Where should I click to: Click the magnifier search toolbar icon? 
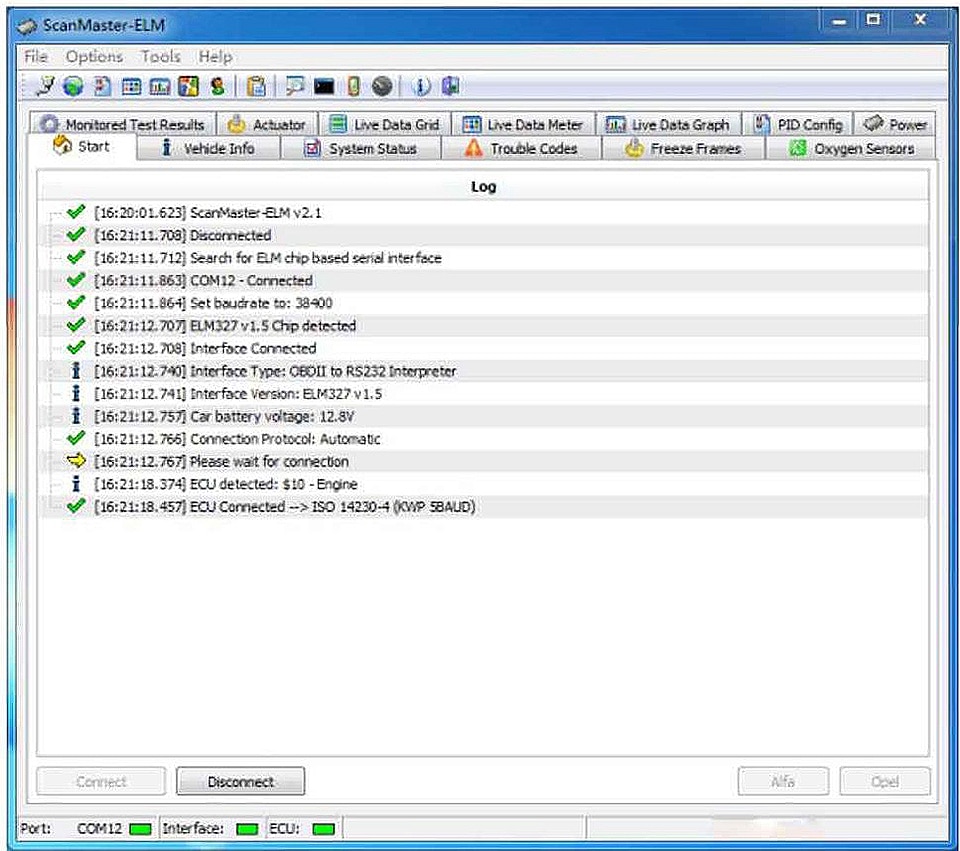(295, 86)
